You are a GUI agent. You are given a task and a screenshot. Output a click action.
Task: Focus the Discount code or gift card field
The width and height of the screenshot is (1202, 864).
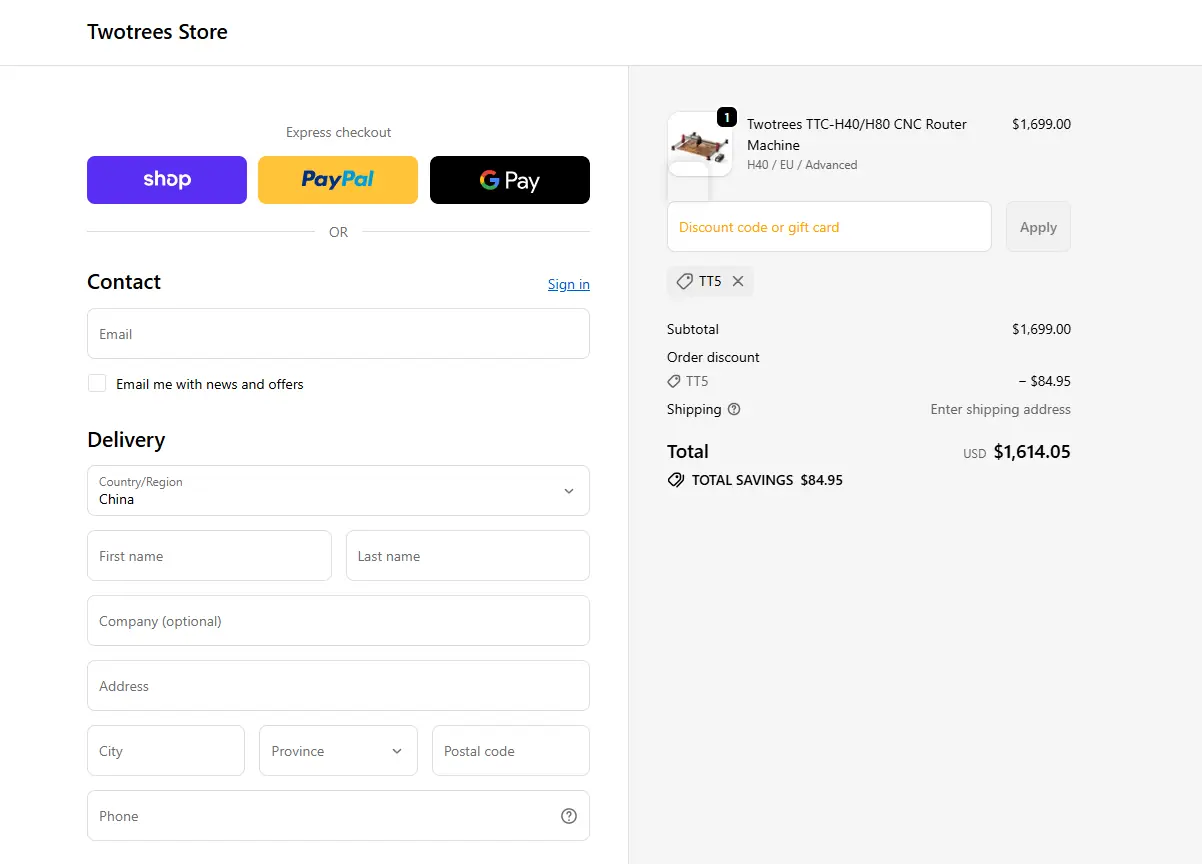tap(828, 227)
